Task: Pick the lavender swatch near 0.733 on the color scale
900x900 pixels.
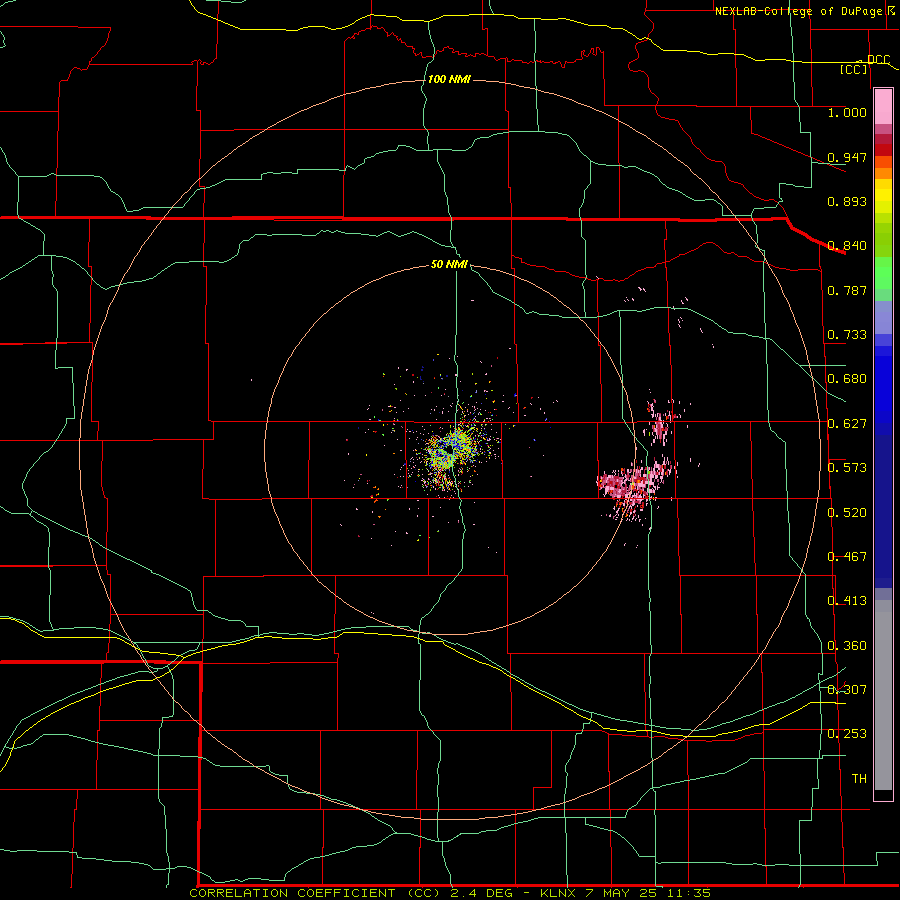Action: 883,317
